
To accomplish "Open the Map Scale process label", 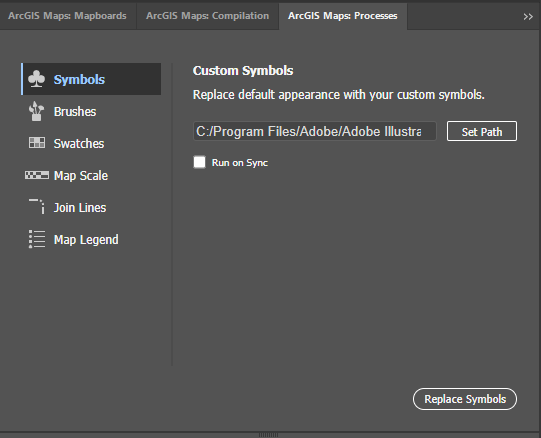I will click(81, 176).
